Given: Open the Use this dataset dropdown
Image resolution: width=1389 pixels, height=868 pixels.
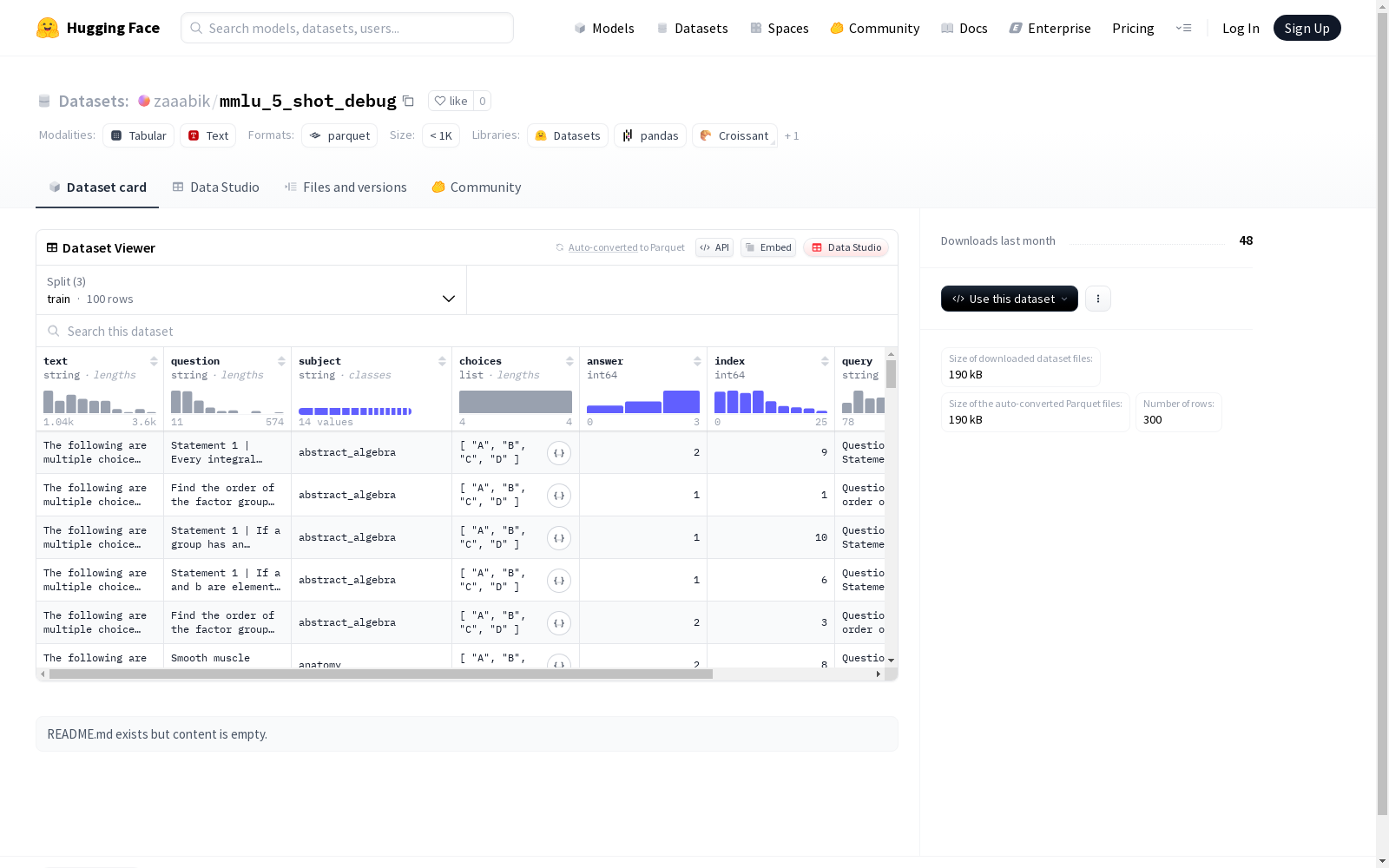Looking at the screenshot, I should coord(1010,299).
